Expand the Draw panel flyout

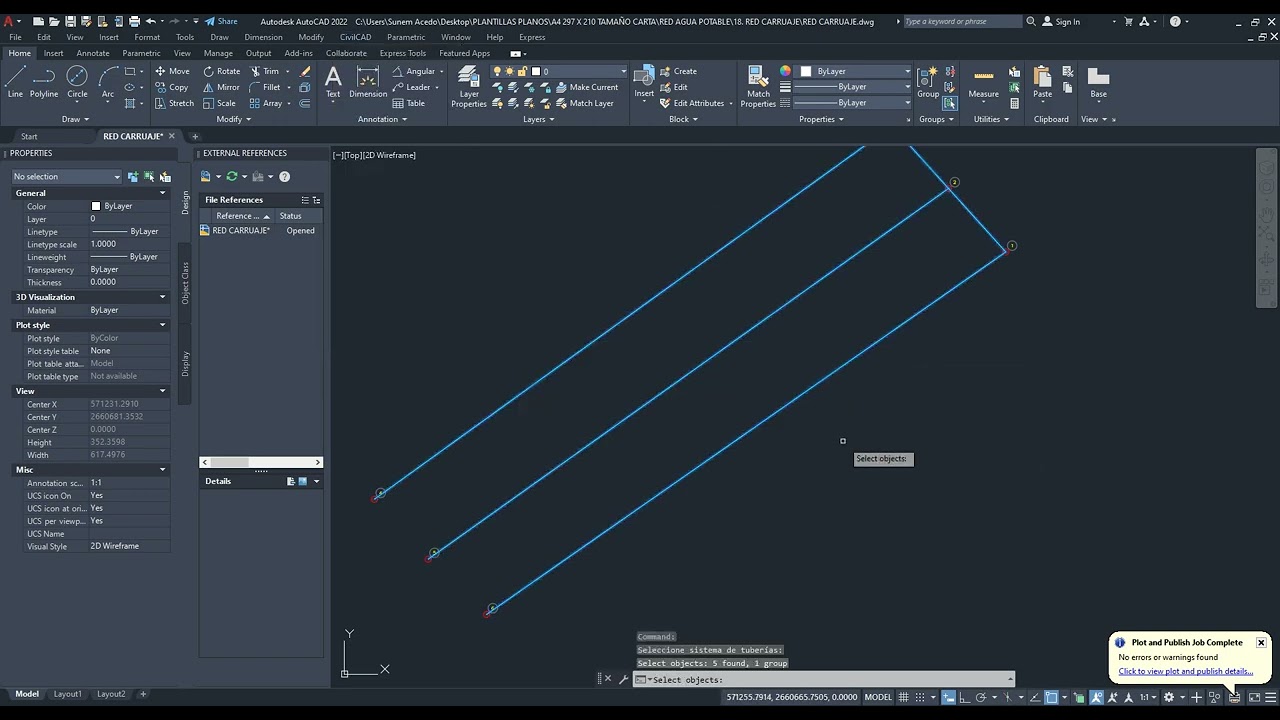[x=75, y=119]
